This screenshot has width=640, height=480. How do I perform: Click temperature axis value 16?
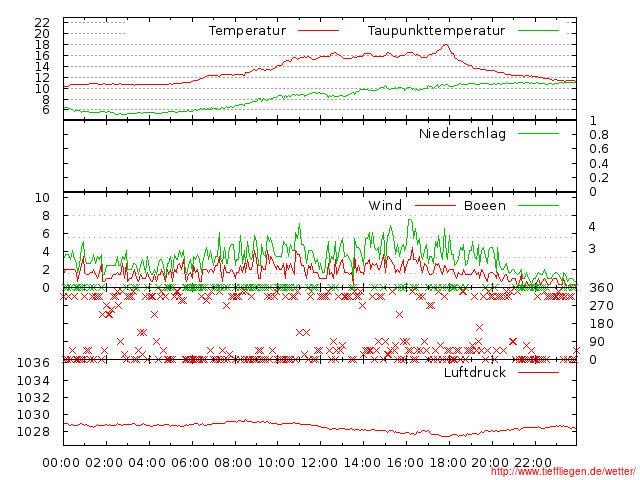click(x=42, y=56)
